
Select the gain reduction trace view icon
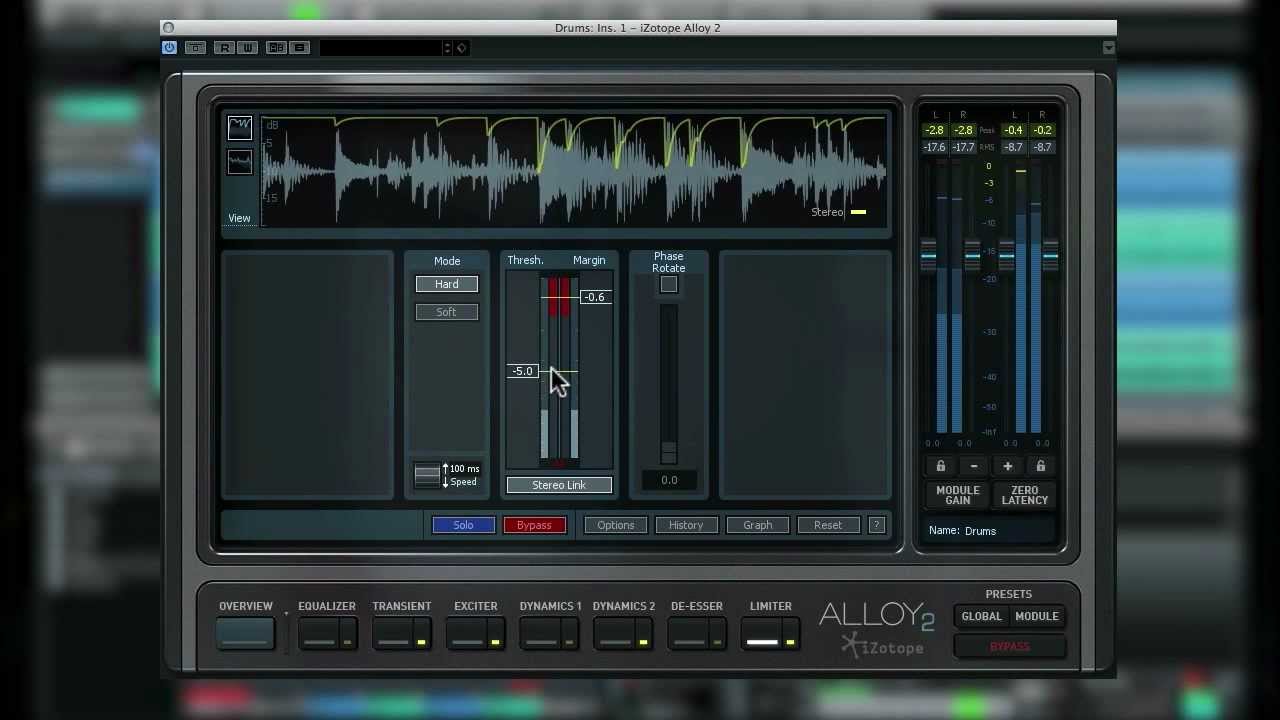pos(240,127)
